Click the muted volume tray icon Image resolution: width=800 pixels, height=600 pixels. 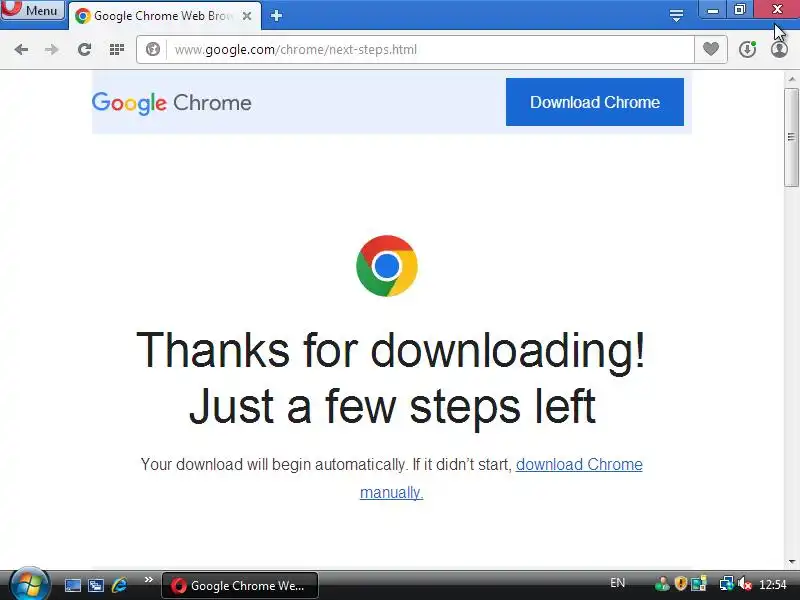point(745,584)
